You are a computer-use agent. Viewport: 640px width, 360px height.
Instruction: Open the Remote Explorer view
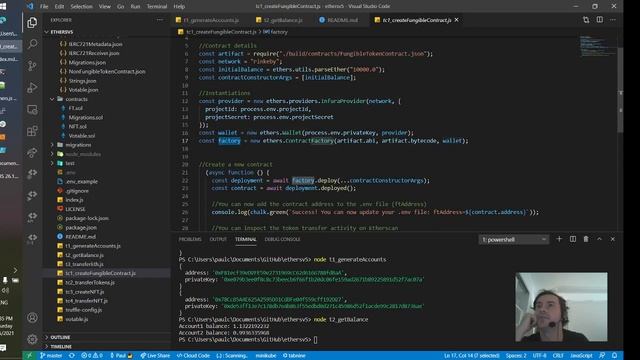click(x=32, y=109)
